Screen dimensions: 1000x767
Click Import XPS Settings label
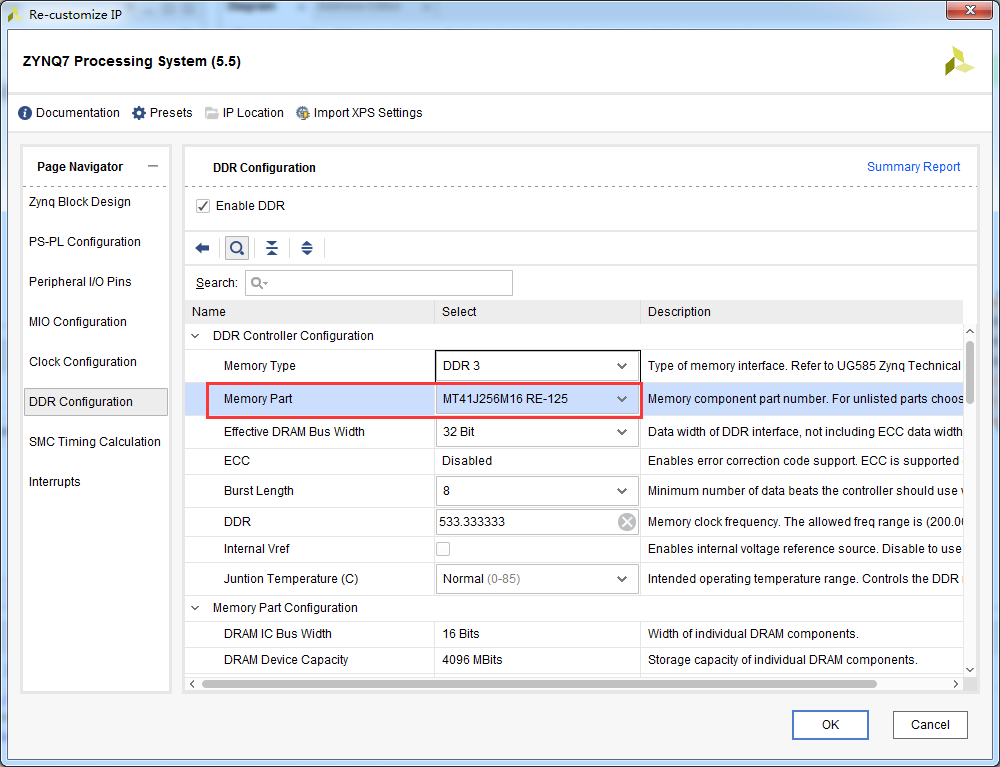point(368,113)
